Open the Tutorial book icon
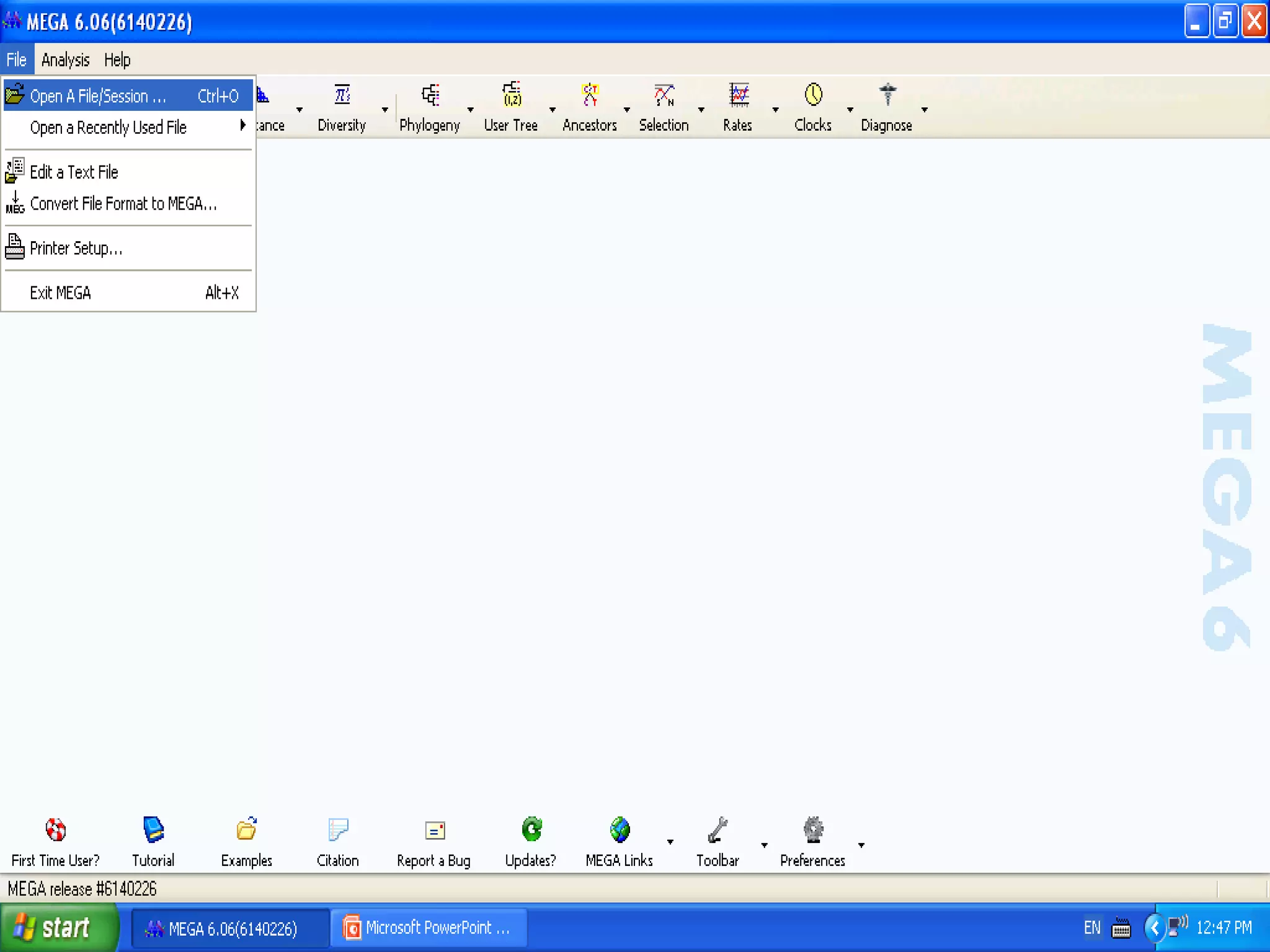This screenshot has height=952, width=1270. click(153, 830)
